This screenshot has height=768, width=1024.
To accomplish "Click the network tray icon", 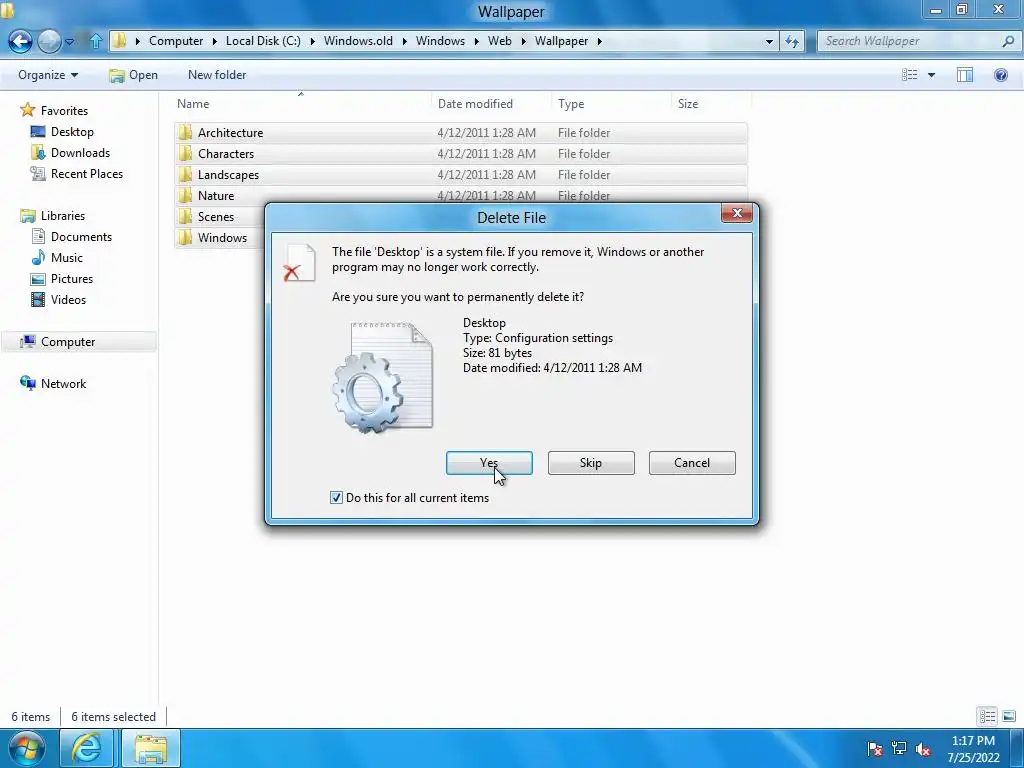I will coord(899,748).
